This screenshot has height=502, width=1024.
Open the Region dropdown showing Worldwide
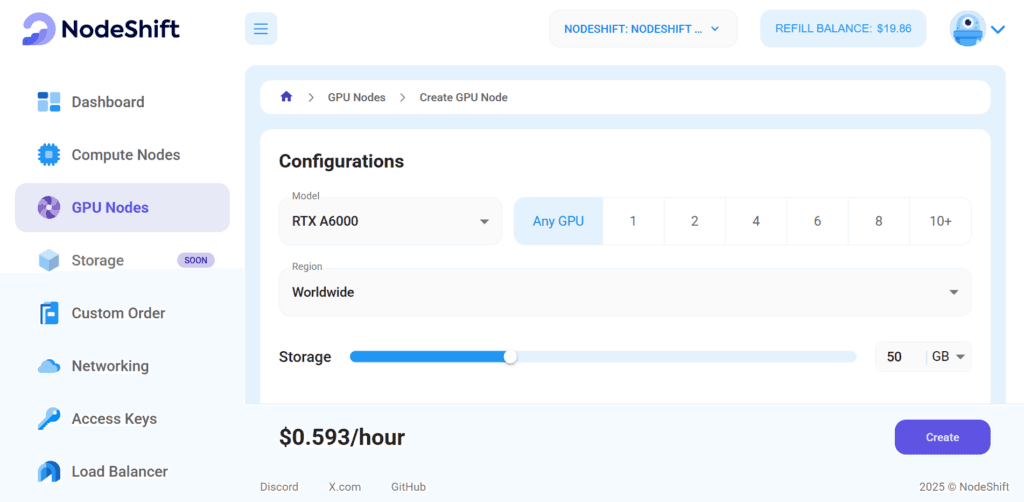pyautogui.click(x=625, y=292)
